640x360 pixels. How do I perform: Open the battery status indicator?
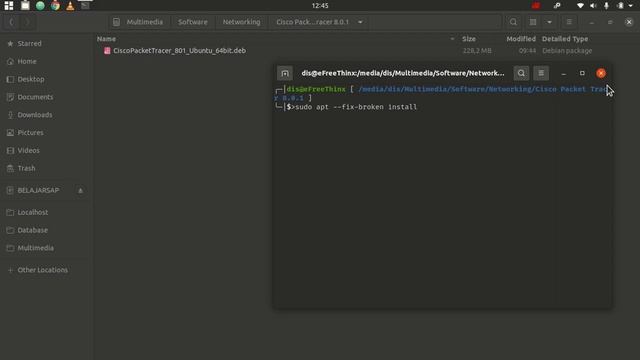(x=620, y=6)
